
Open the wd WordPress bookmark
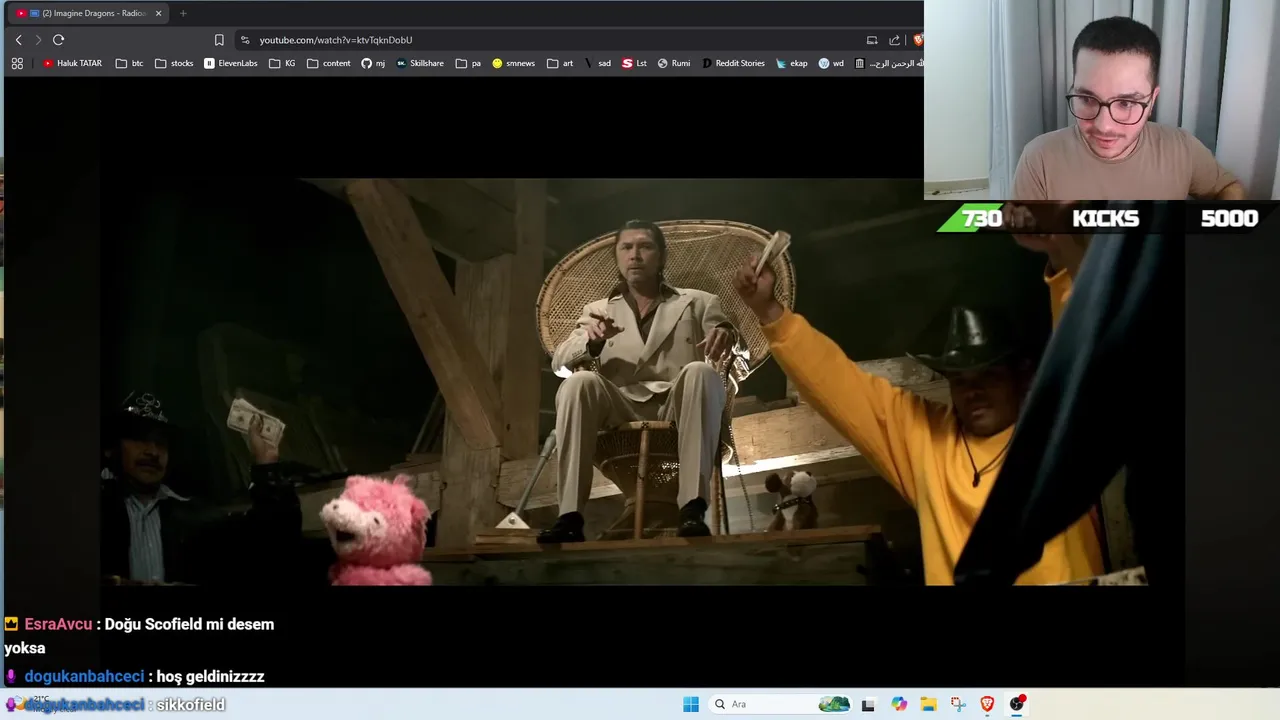831,63
